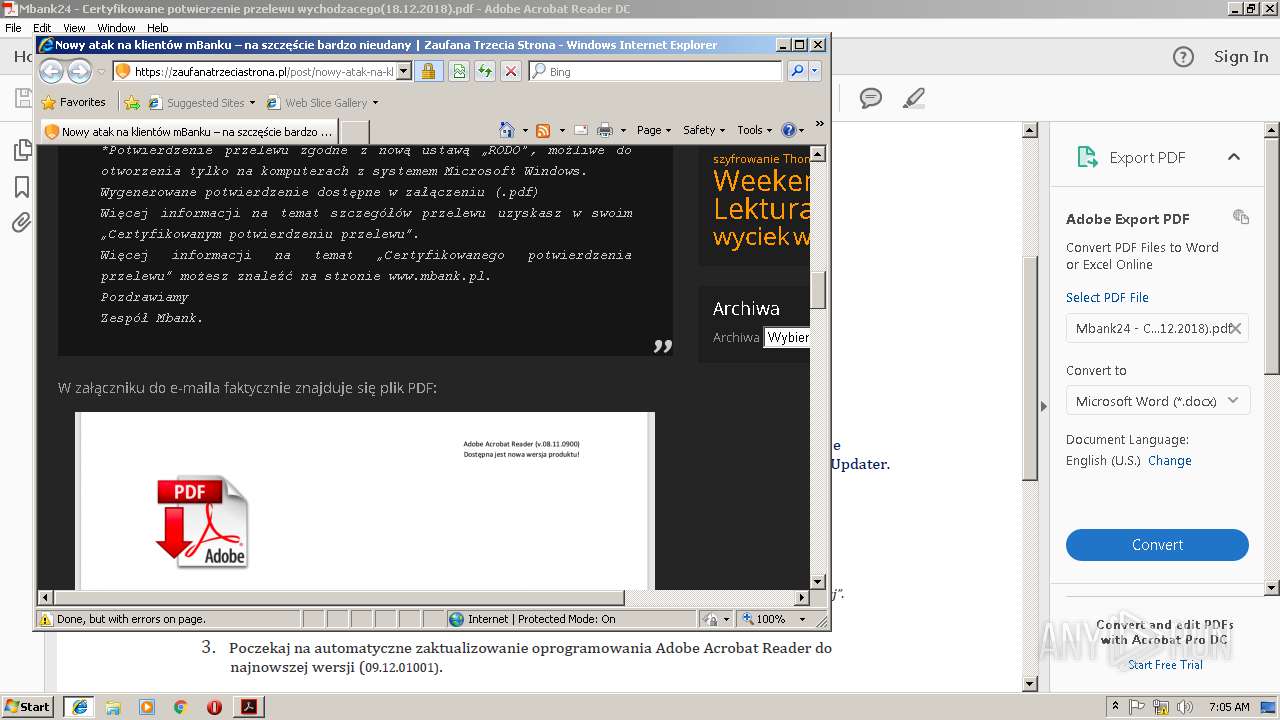Open Favorites star in Internet Explorer
The width and height of the screenshot is (1280, 720).
pyautogui.click(x=73, y=102)
